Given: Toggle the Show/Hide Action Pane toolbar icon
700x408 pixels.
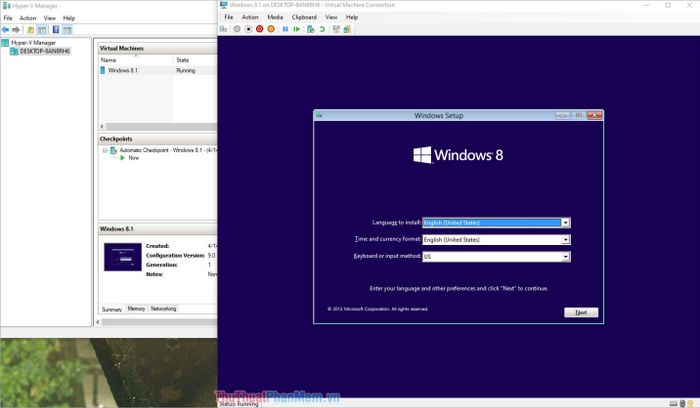Looking at the screenshot, I should (x=67, y=30).
